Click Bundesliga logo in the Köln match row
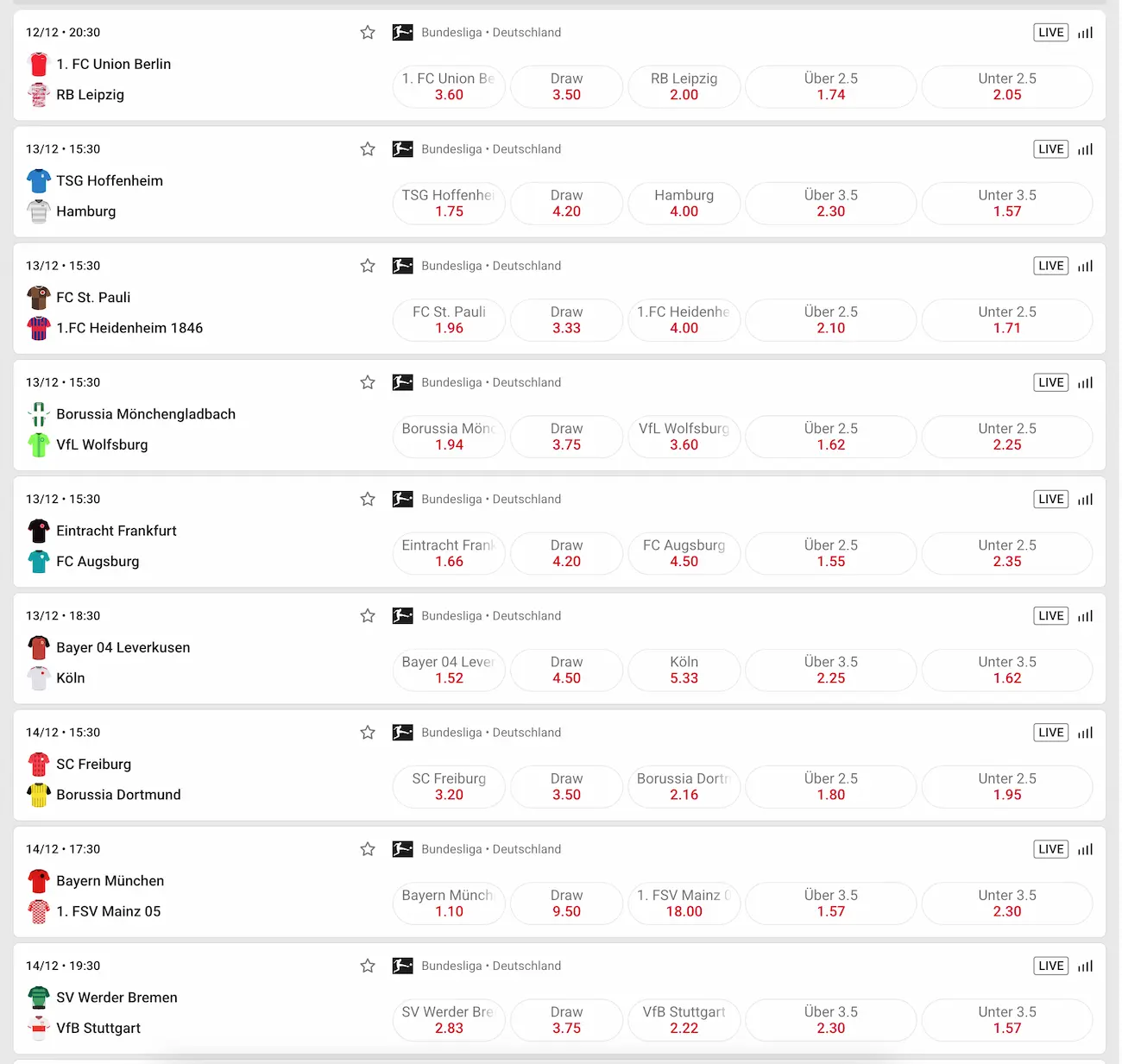Viewport: 1122px width, 1064px height. (x=402, y=616)
